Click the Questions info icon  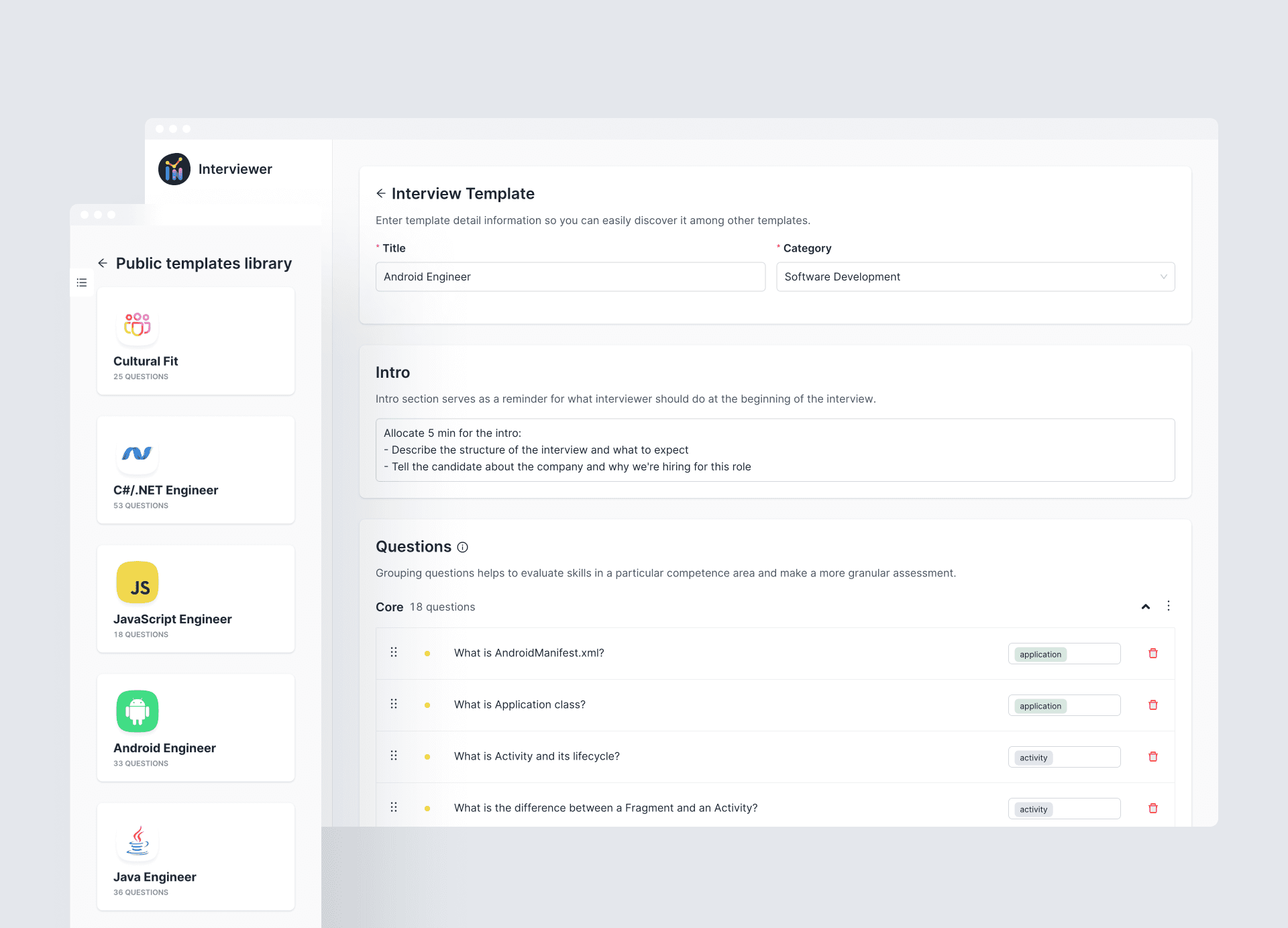(462, 548)
